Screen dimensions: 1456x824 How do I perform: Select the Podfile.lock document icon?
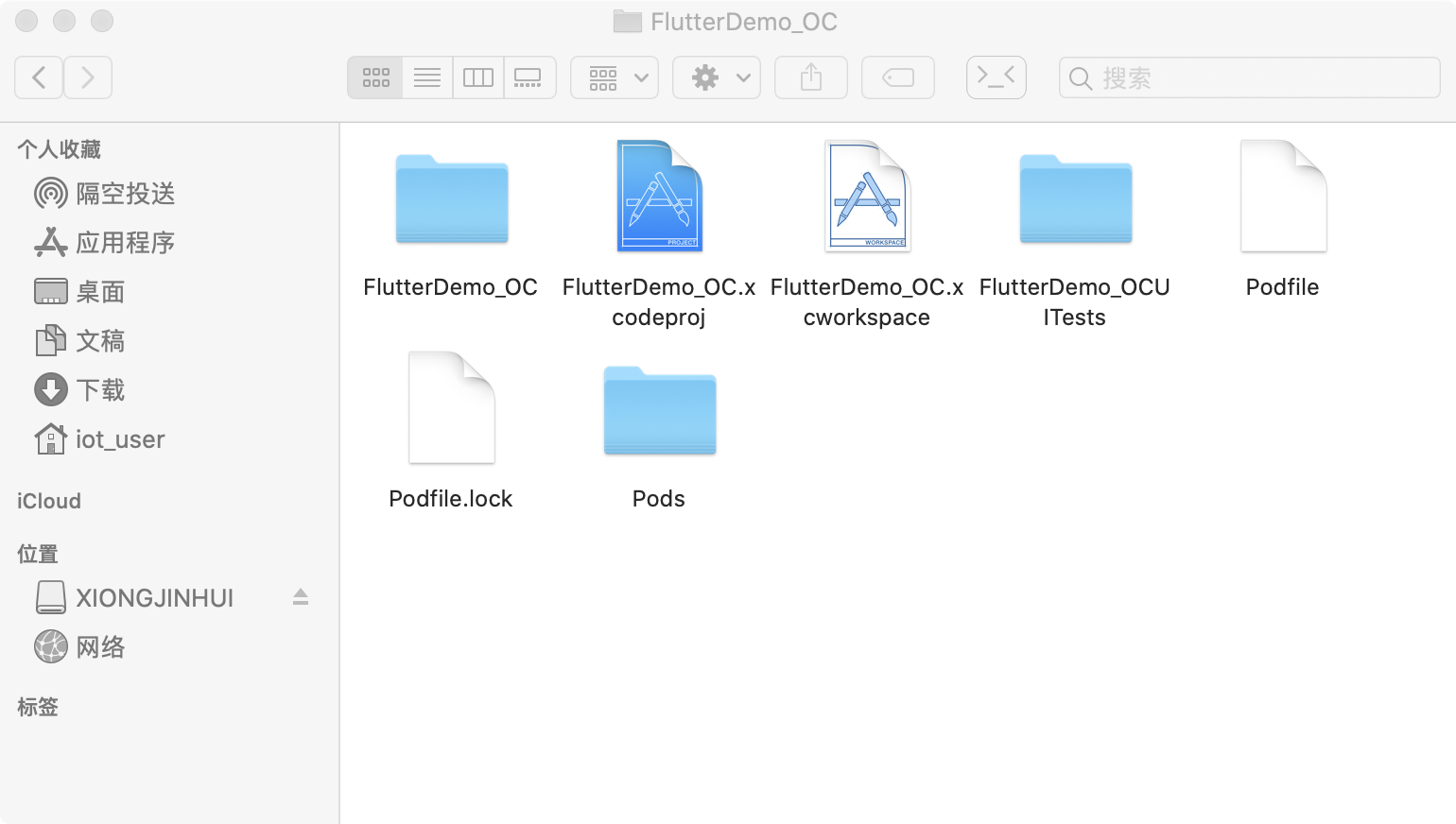point(452,407)
